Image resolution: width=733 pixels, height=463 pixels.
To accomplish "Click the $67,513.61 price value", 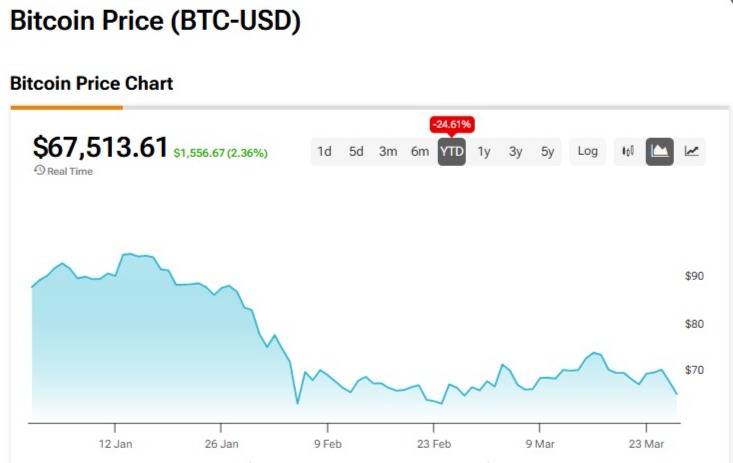I will pos(100,147).
